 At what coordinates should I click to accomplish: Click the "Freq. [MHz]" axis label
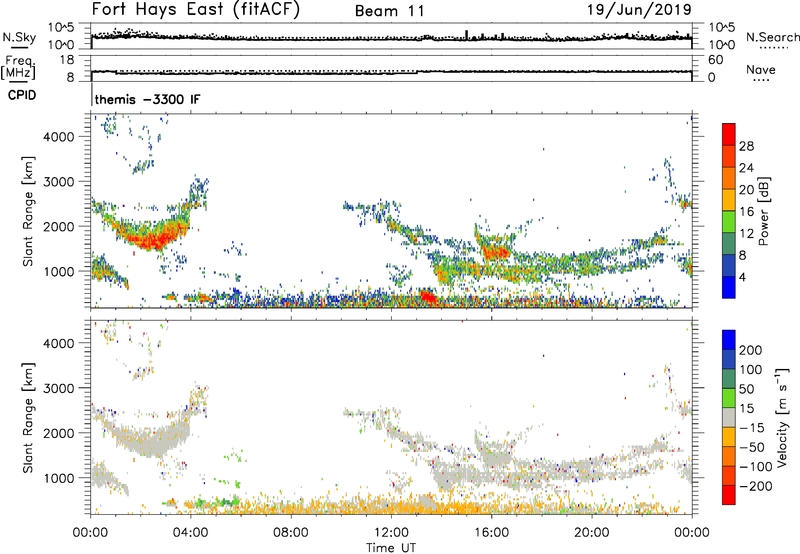click(18, 67)
